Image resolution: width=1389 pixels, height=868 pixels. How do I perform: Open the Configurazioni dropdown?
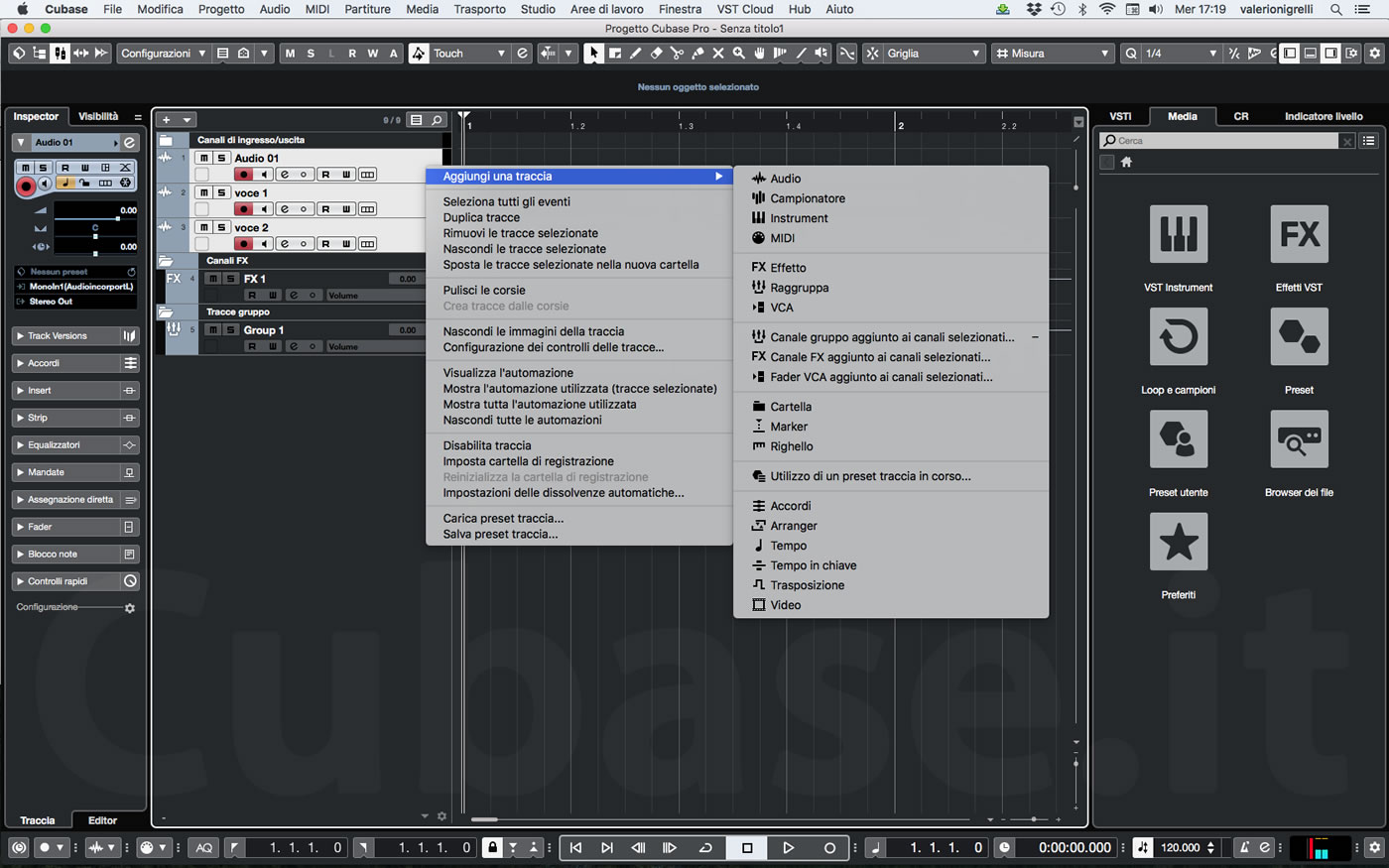pos(164,54)
